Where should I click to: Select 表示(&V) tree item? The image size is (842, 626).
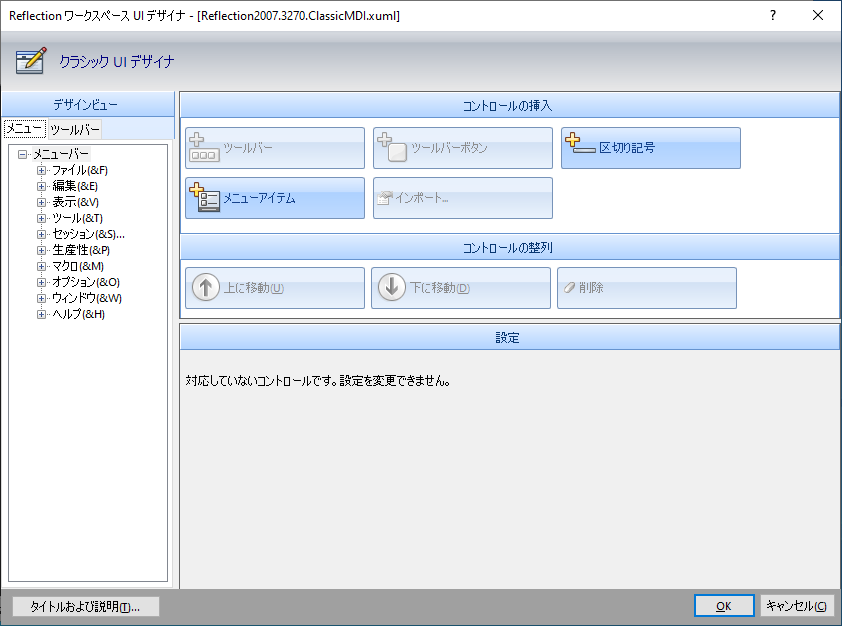pos(75,202)
